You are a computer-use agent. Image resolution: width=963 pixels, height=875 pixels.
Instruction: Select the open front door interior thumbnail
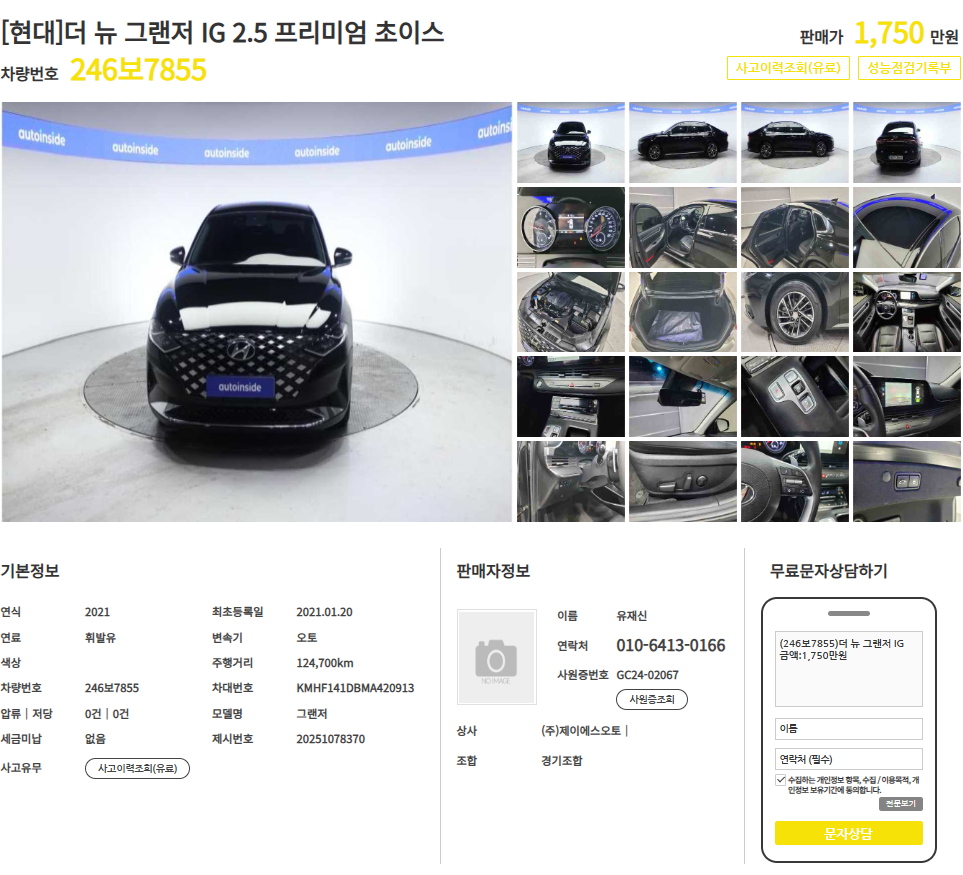click(x=683, y=227)
